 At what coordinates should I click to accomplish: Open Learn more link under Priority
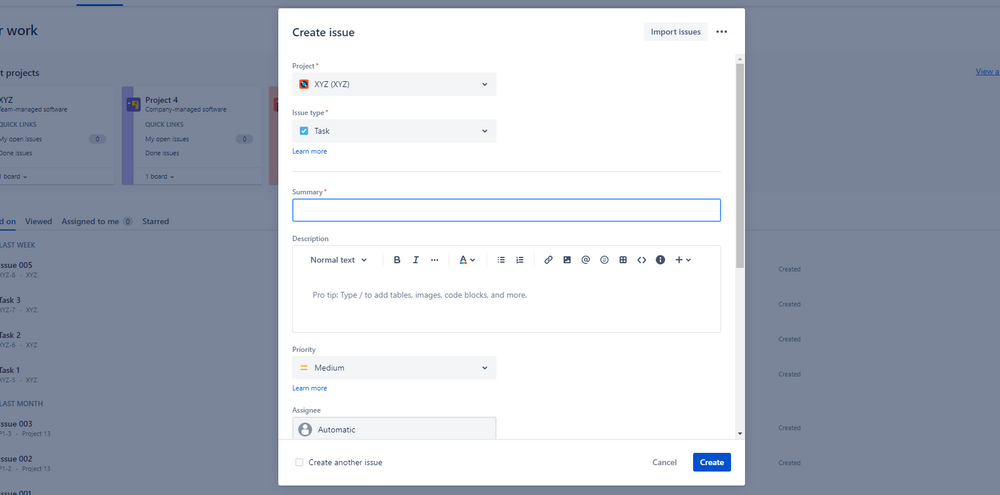point(309,388)
